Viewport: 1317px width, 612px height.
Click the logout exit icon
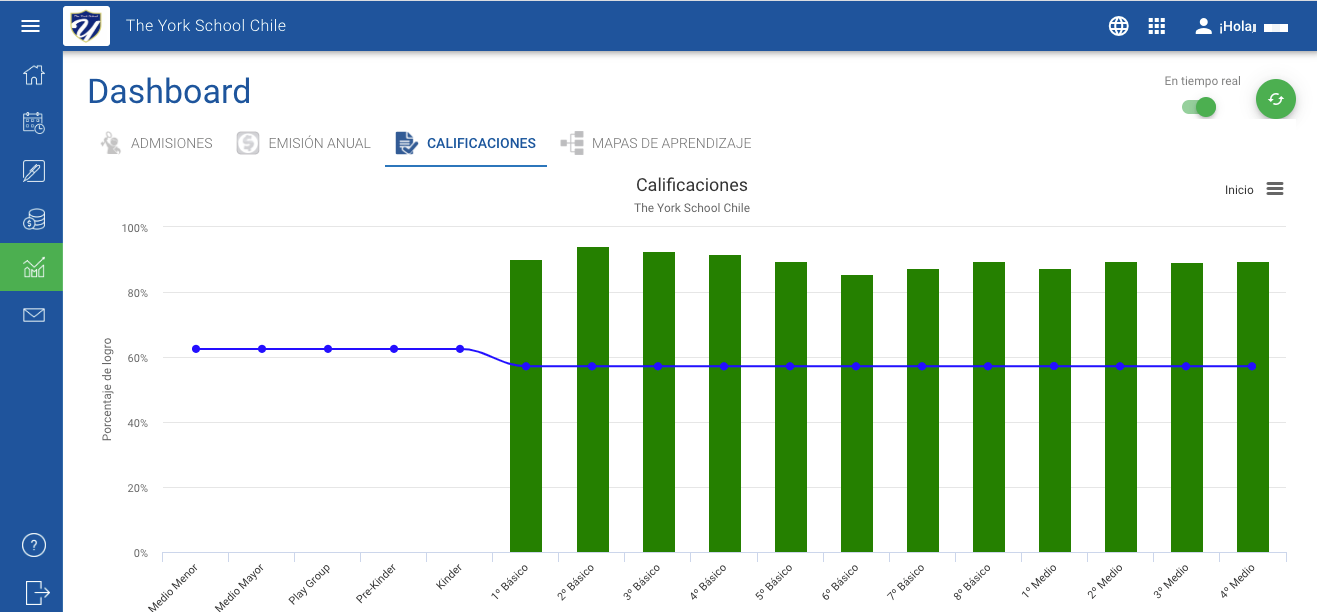pyautogui.click(x=35, y=591)
